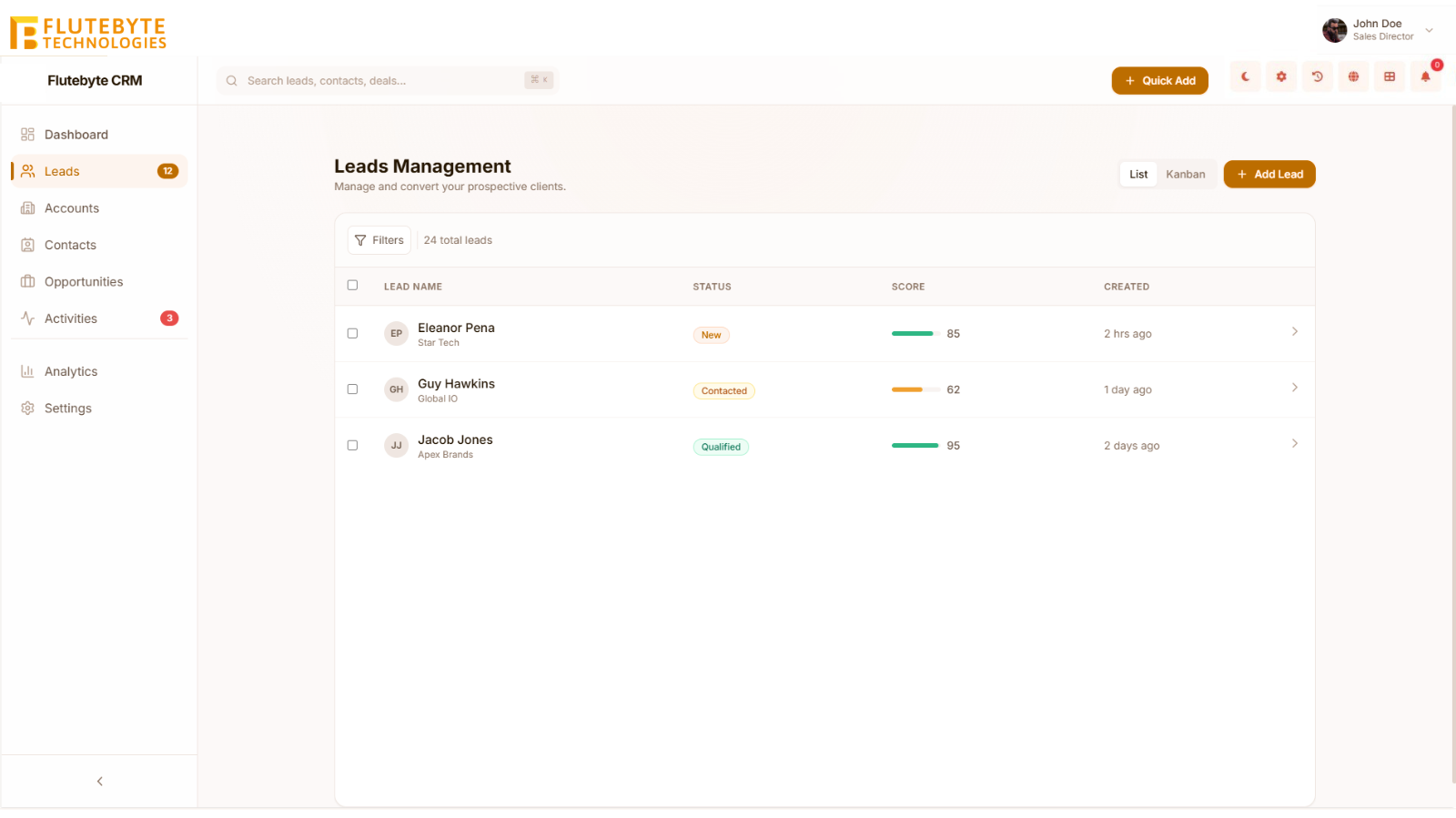
Task: Expand the Guy Hawkins row chevron
Action: pyautogui.click(x=1294, y=389)
